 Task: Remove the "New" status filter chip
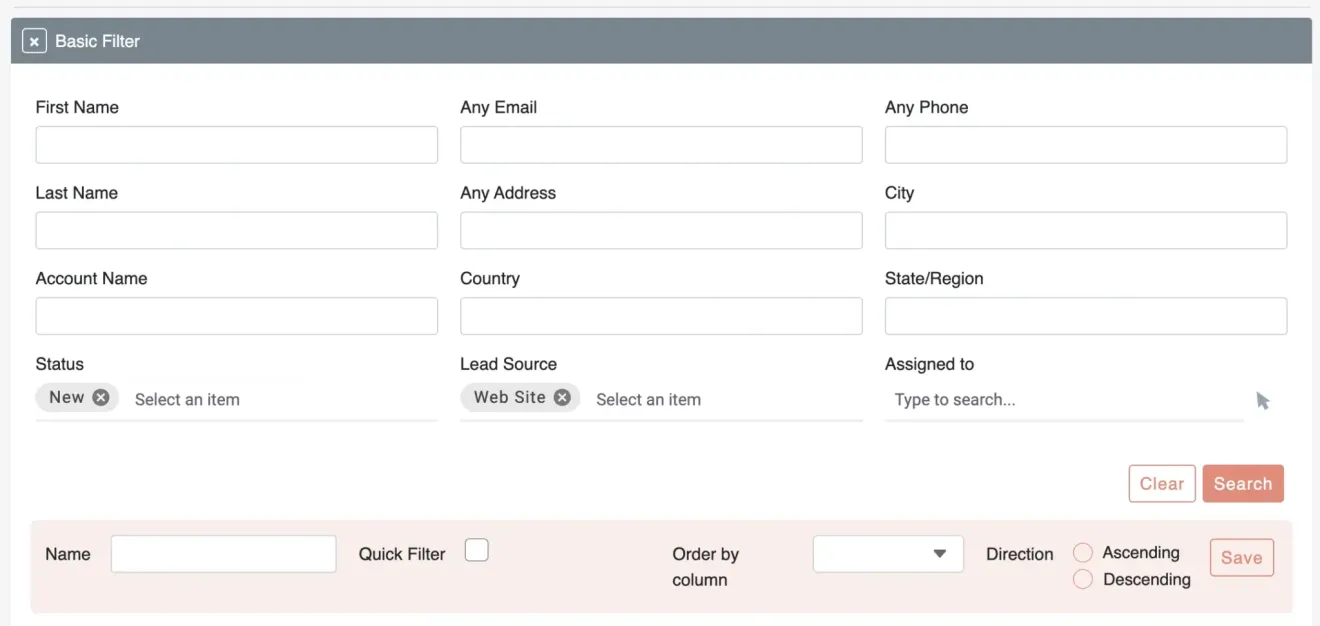coord(100,397)
